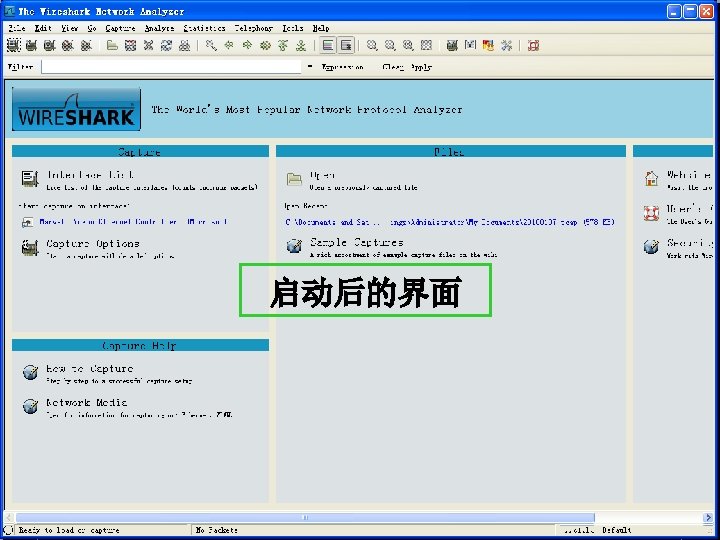Open the filter Expression builder button
720x540 pixels.
click(x=343, y=67)
